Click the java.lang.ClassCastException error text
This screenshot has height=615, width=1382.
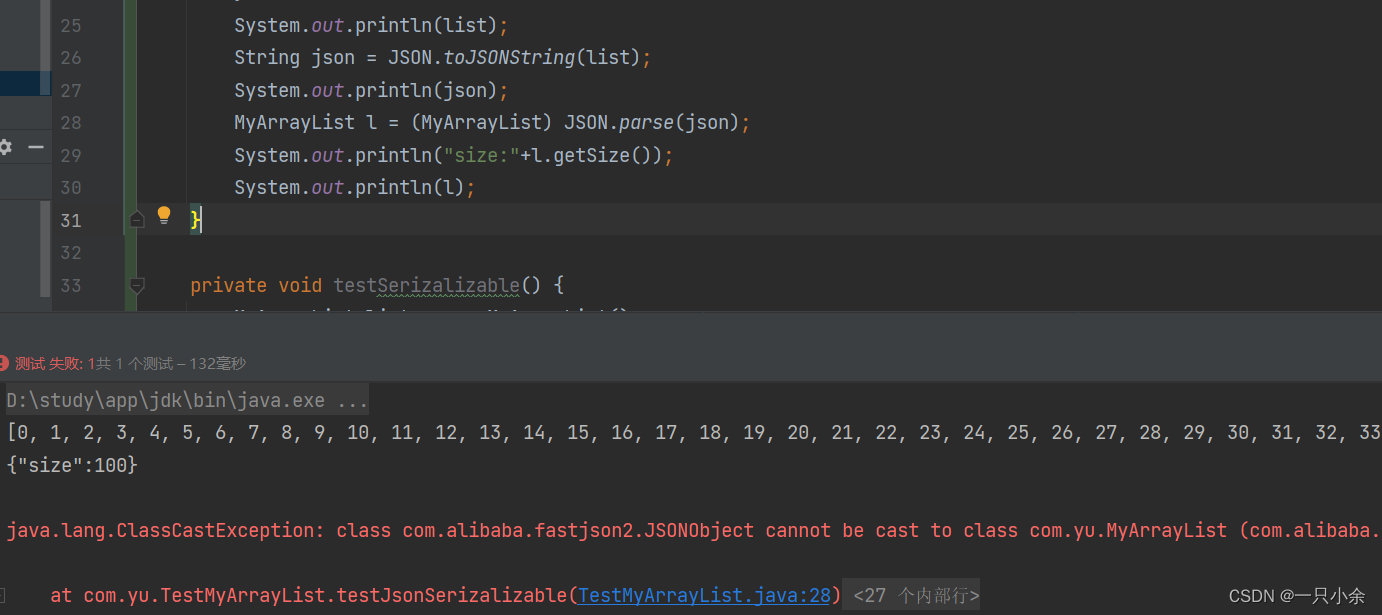165,531
